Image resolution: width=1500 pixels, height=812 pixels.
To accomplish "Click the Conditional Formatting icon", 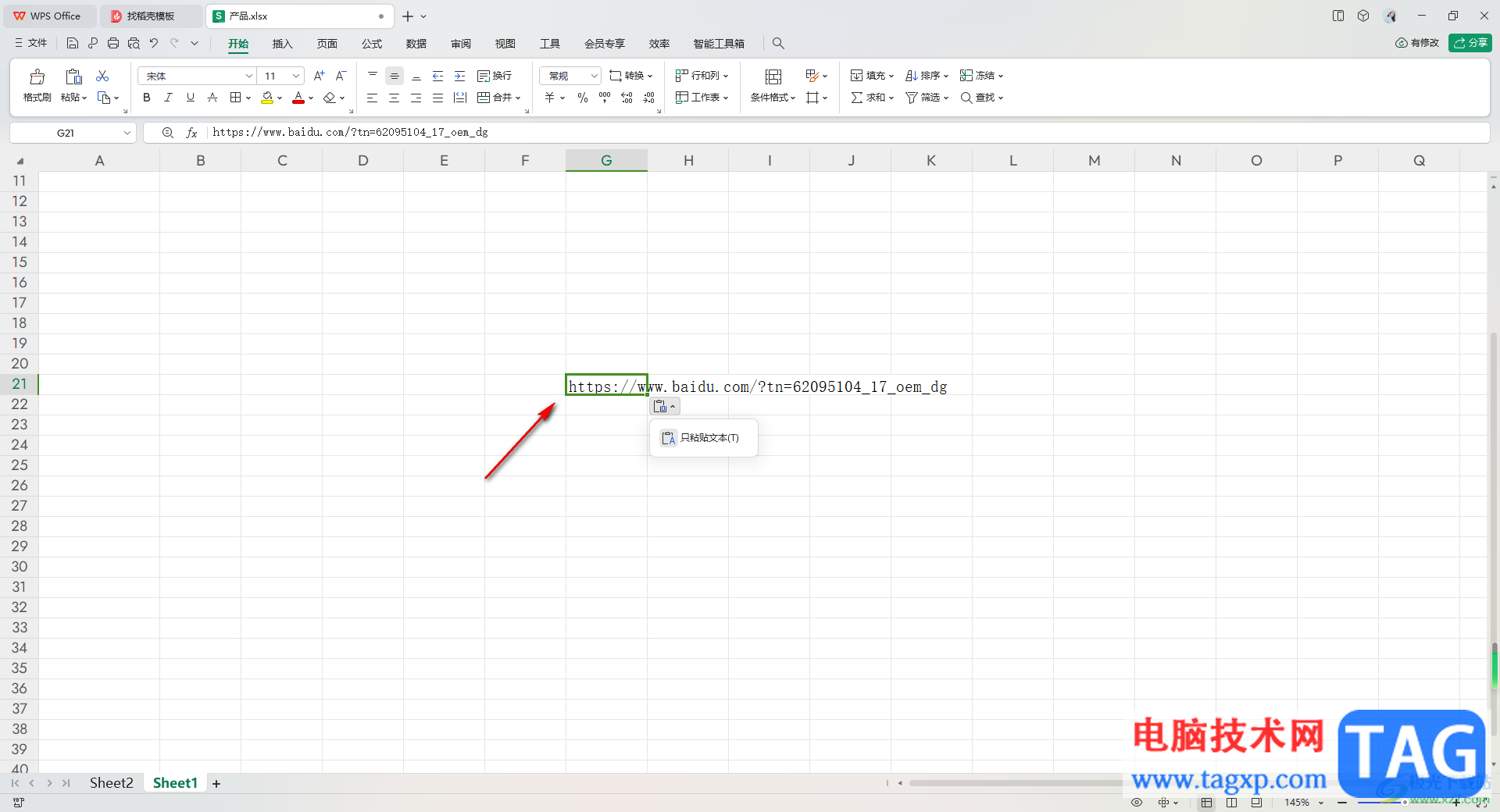I will [773, 77].
